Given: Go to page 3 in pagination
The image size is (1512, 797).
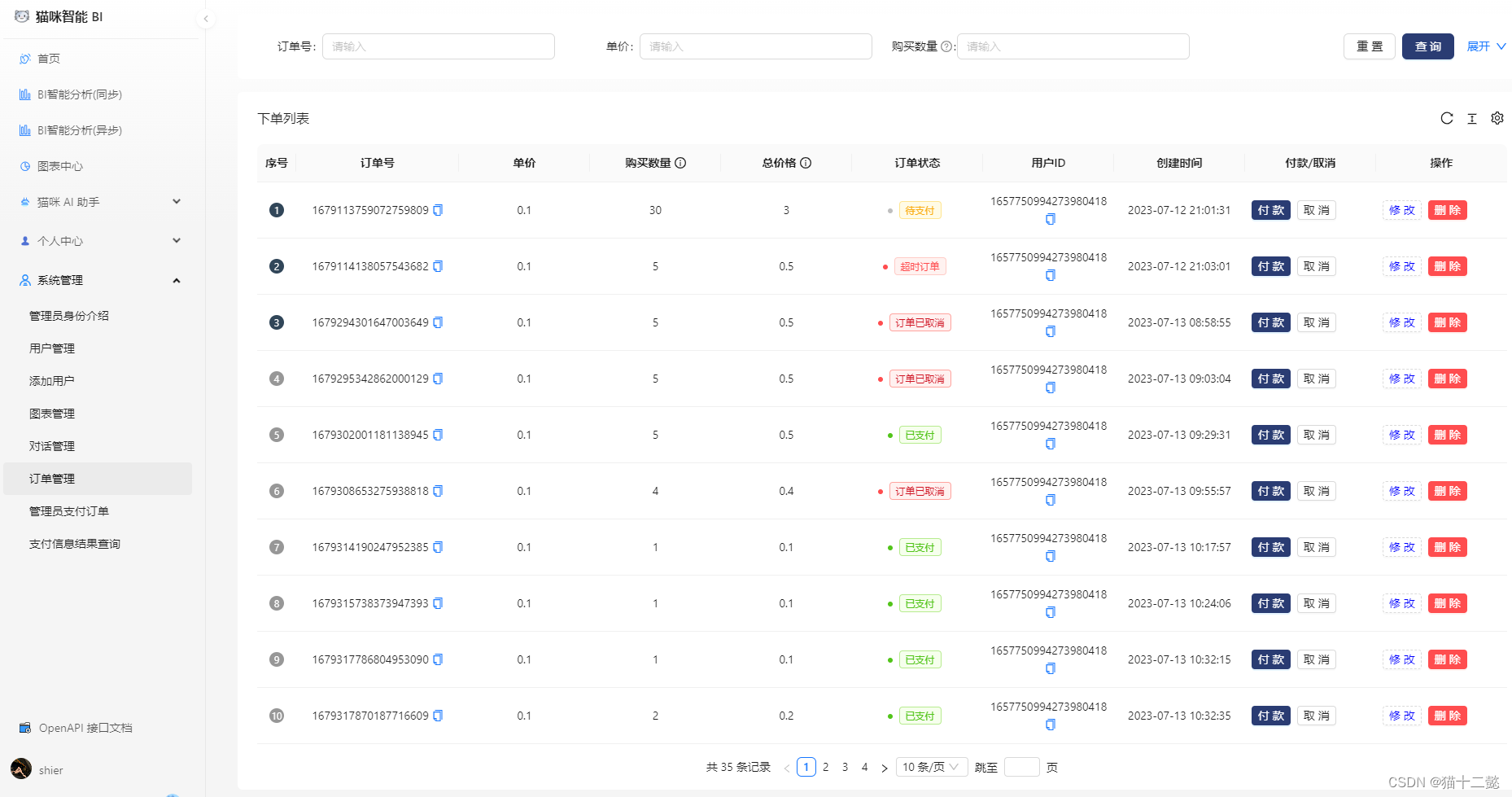Looking at the screenshot, I should [x=845, y=767].
